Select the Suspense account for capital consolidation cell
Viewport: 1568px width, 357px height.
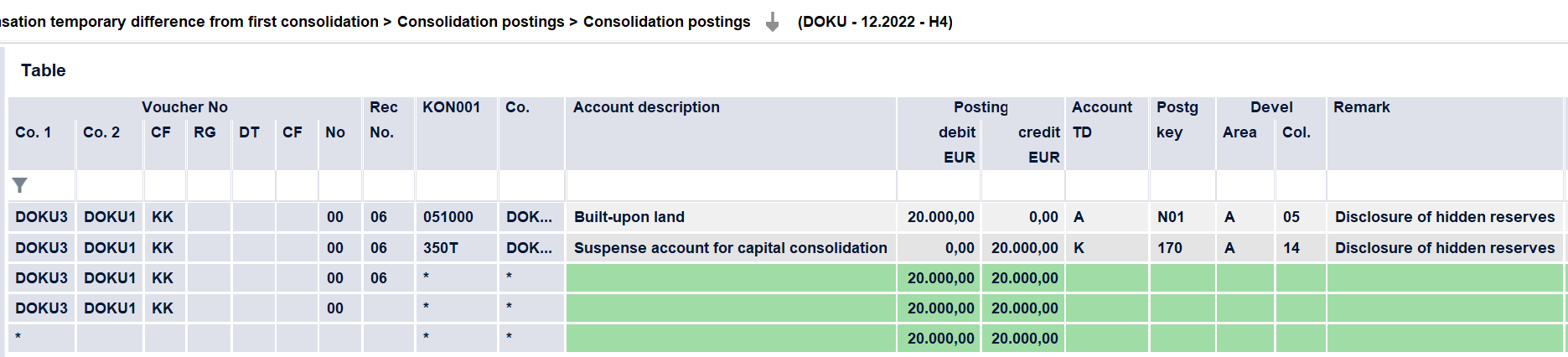[731, 248]
